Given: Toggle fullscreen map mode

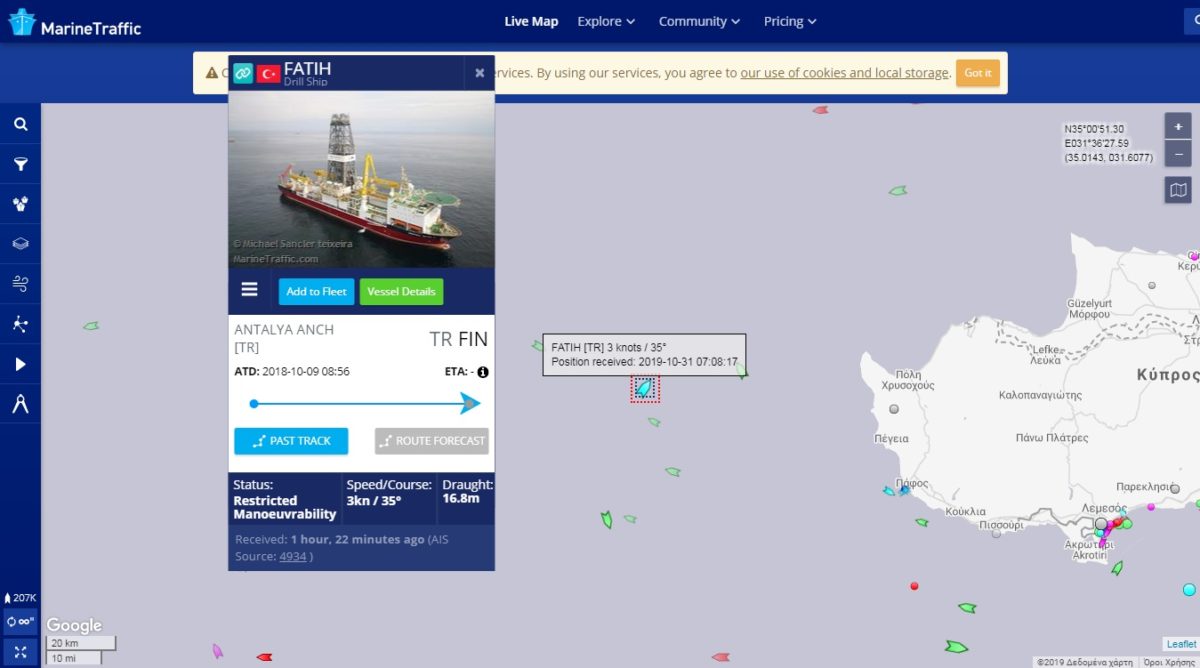Looking at the screenshot, I should [x=20, y=652].
